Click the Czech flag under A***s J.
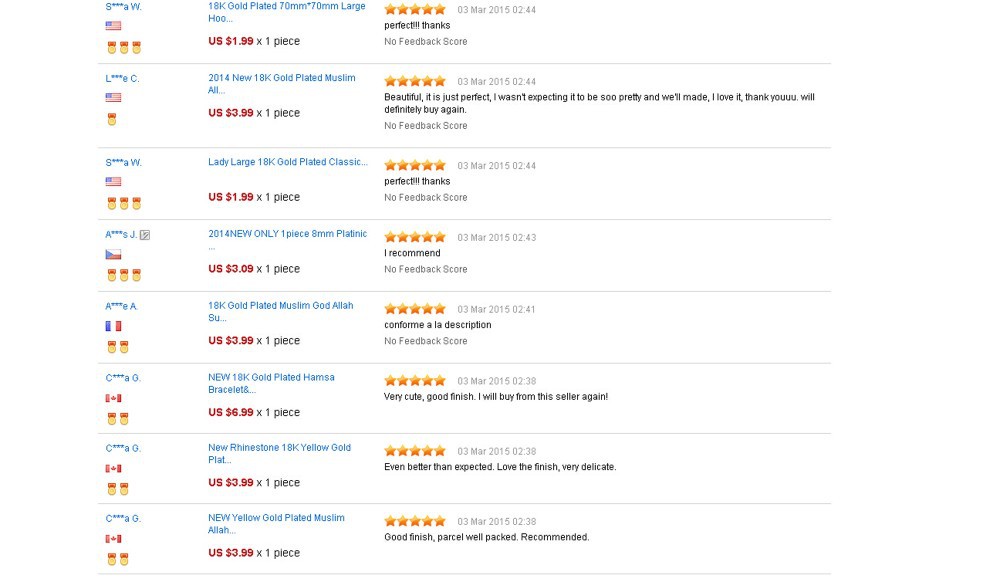1000x582 pixels. click(x=113, y=255)
